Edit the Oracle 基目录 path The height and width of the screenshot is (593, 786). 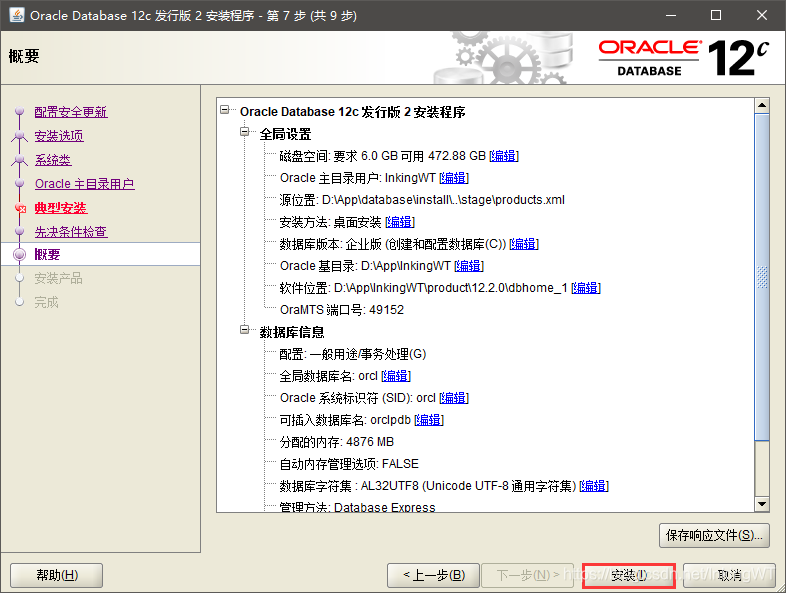[469, 266]
